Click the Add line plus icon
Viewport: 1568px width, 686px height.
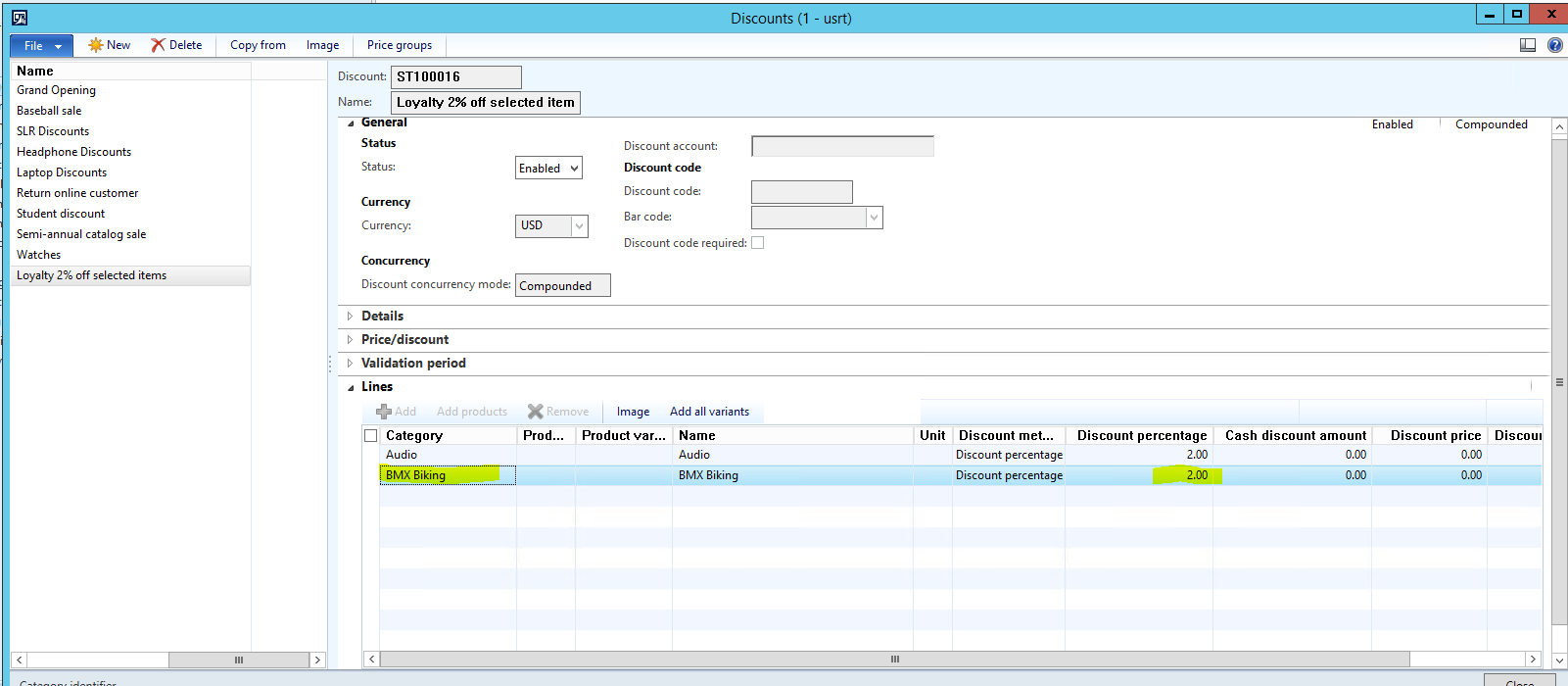[x=384, y=412]
